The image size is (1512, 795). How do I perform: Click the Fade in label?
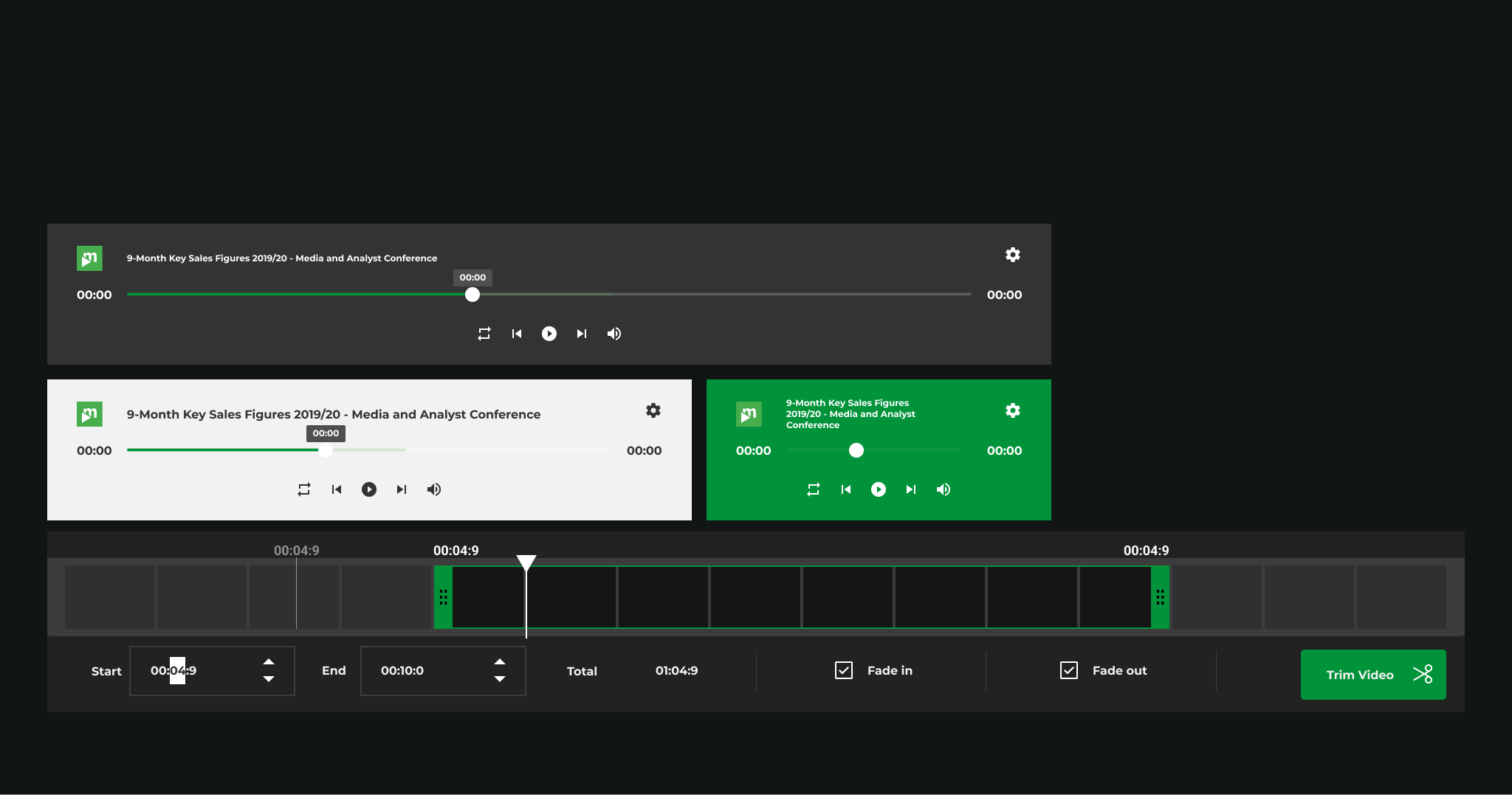point(890,670)
